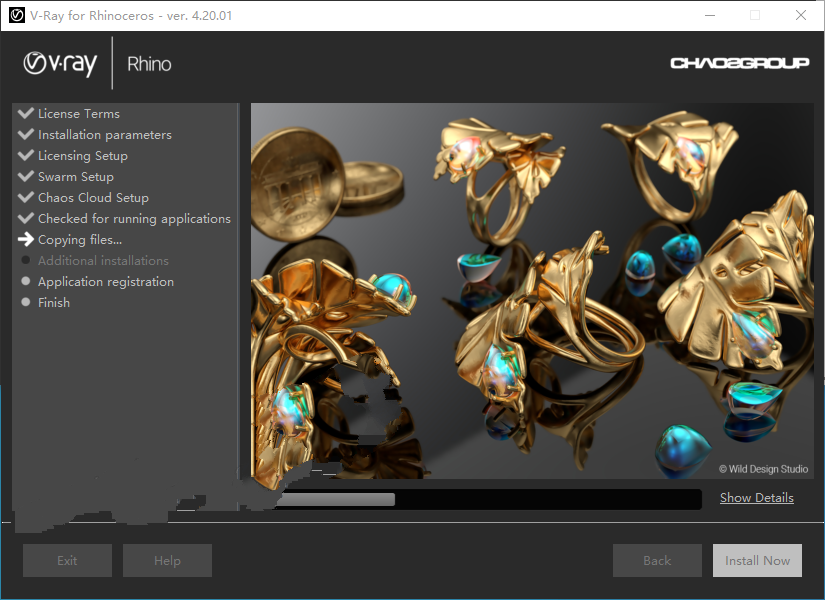
Task: Click the V-Ray for Rhinoceros window title
Action: coord(131,15)
